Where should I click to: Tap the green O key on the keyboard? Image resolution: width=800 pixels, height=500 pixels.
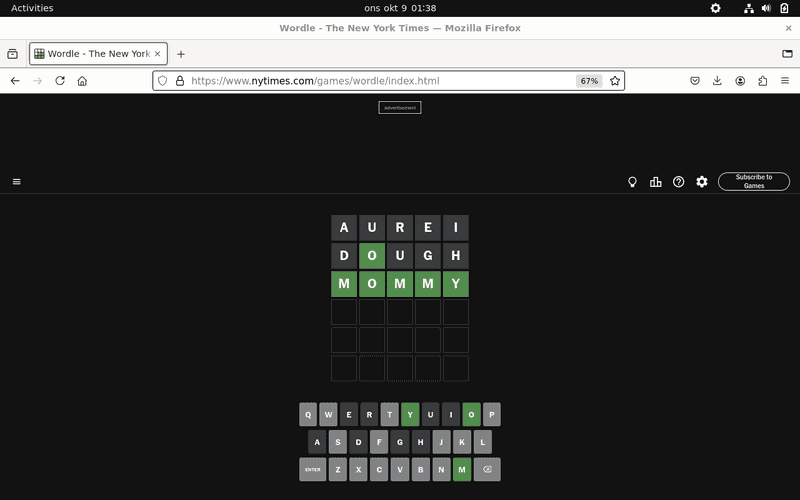471,414
